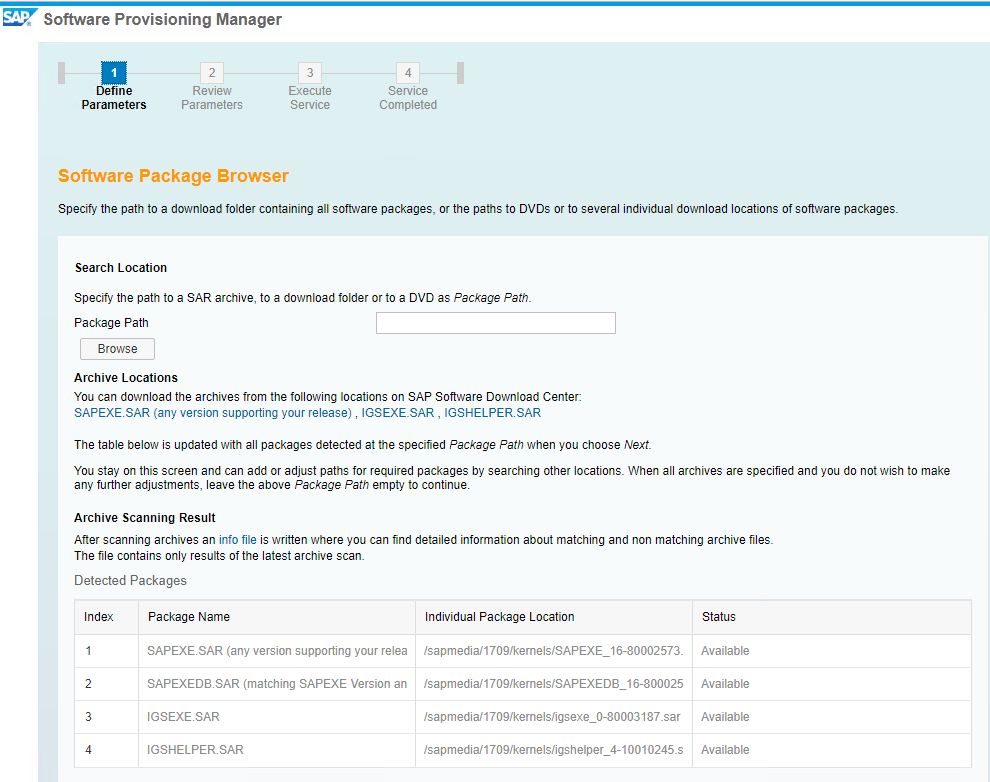The height and width of the screenshot is (782, 990).
Task: Open the info file link
Action: coord(237,540)
